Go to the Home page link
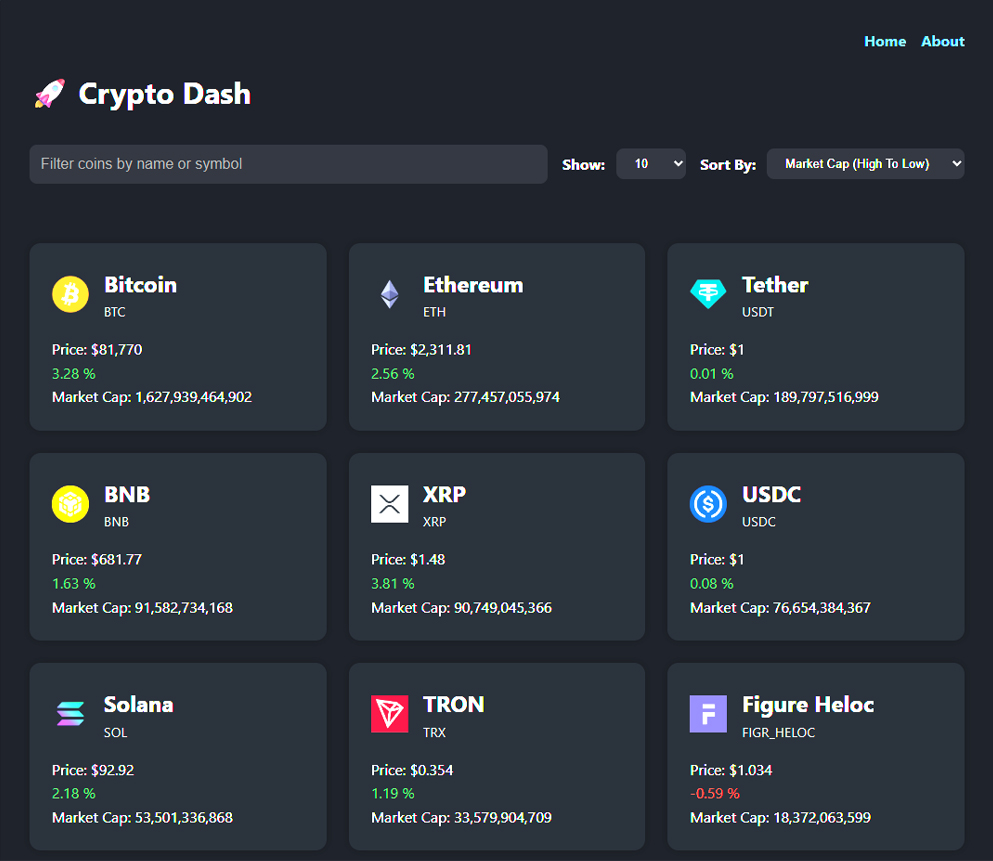The height and width of the screenshot is (861, 993). pyautogui.click(x=885, y=41)
